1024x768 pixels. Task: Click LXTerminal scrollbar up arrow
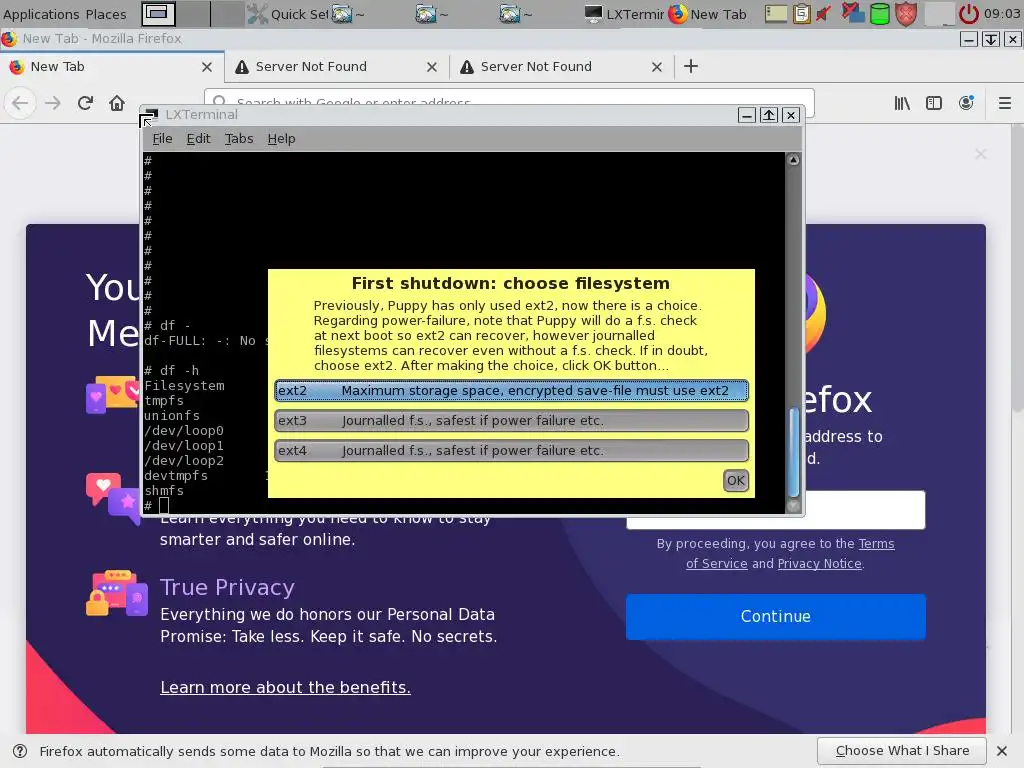coord(793,160)
